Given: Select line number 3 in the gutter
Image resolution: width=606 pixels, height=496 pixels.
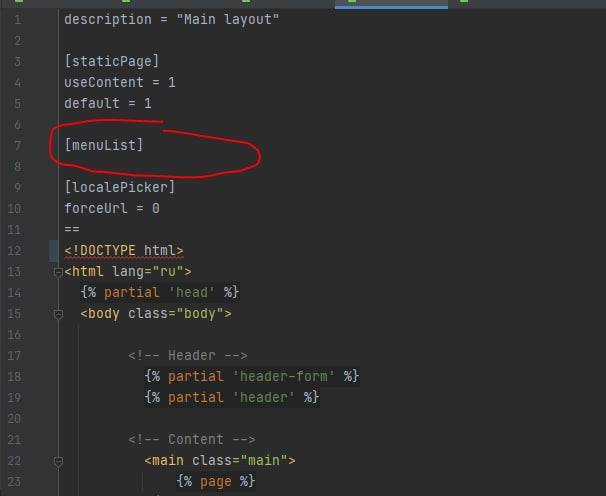Looking at the screenshot, I should click(x=17, y=61).
